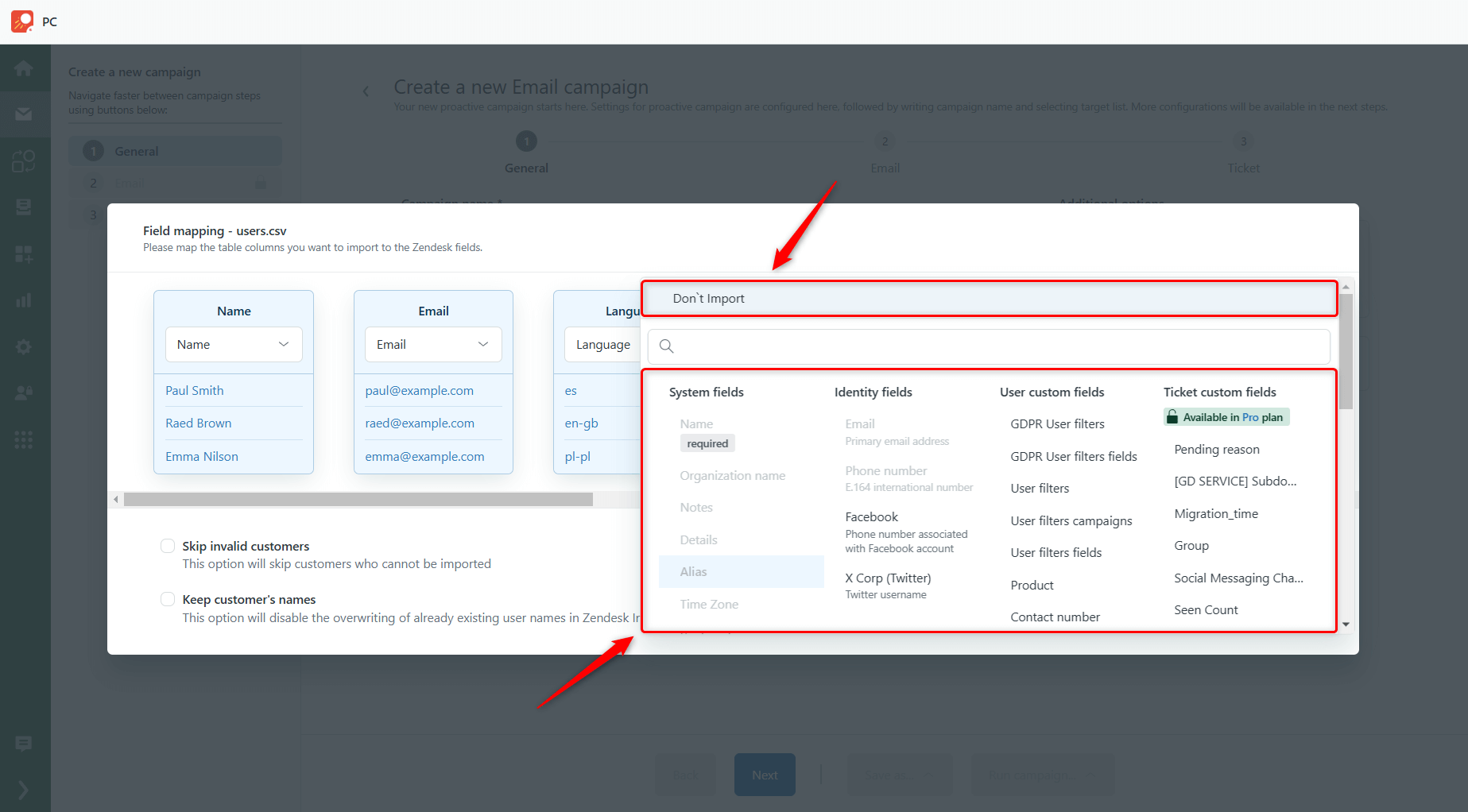Open the analytics bar chart sidebar icon

pyautogui.click(x=24, y=300)
